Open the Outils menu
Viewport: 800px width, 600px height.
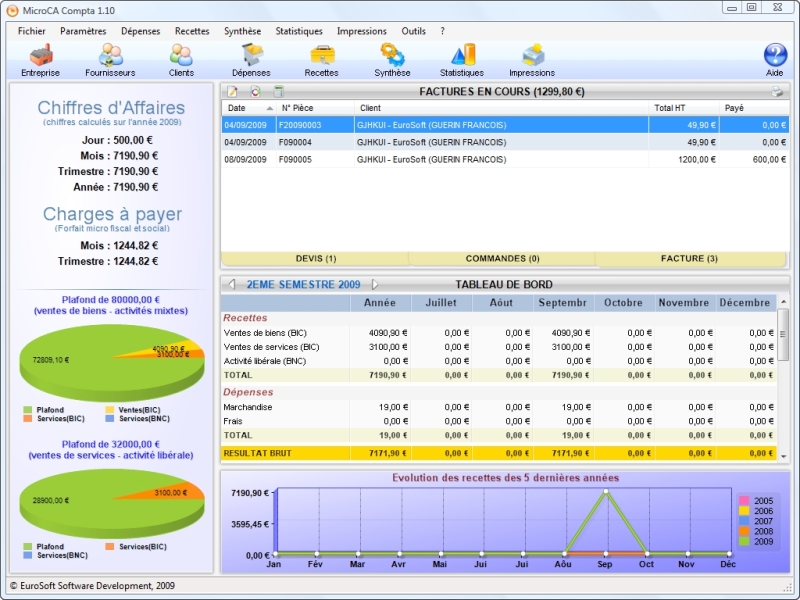[413, 31]
